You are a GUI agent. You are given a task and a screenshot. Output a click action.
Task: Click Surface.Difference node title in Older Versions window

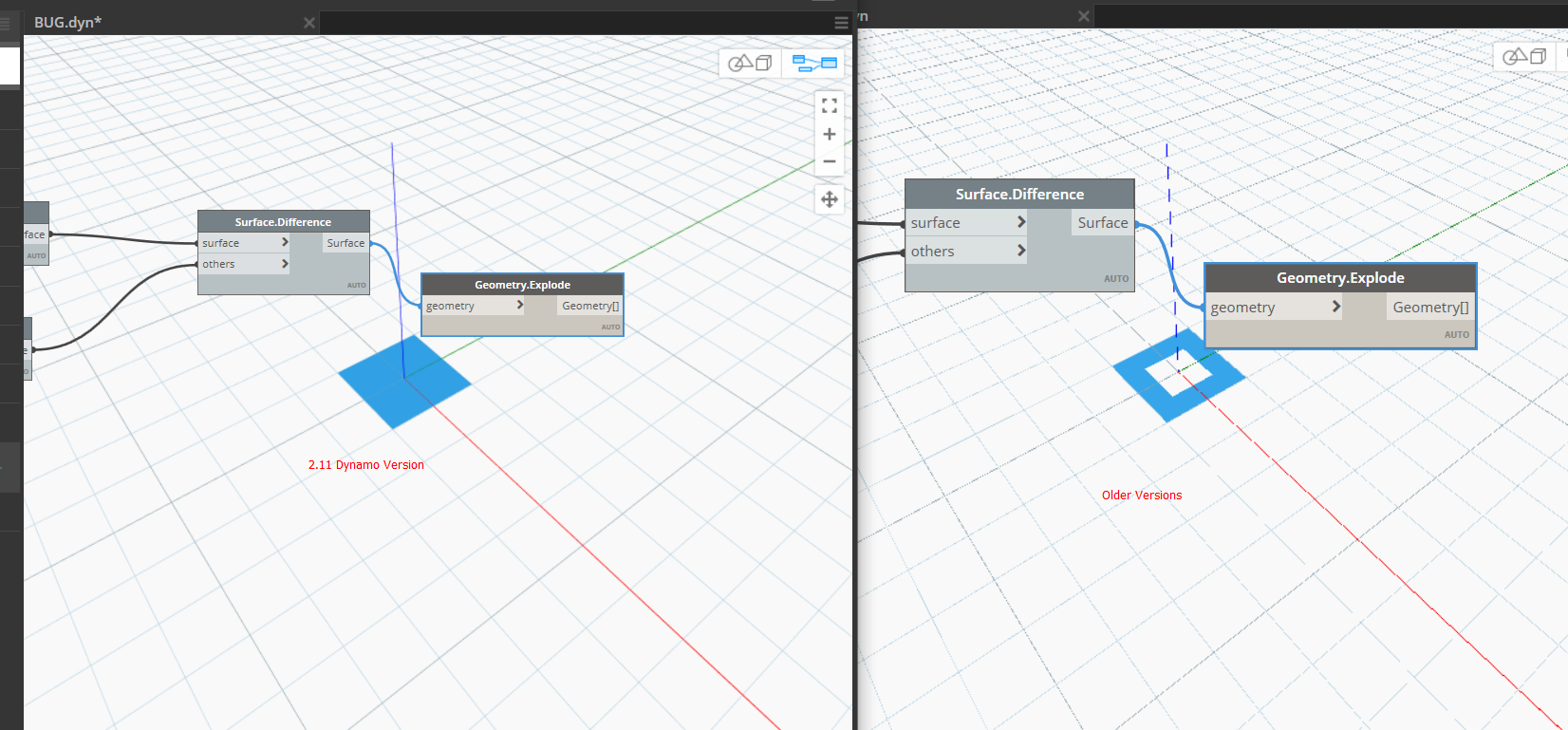(1019, 195)
